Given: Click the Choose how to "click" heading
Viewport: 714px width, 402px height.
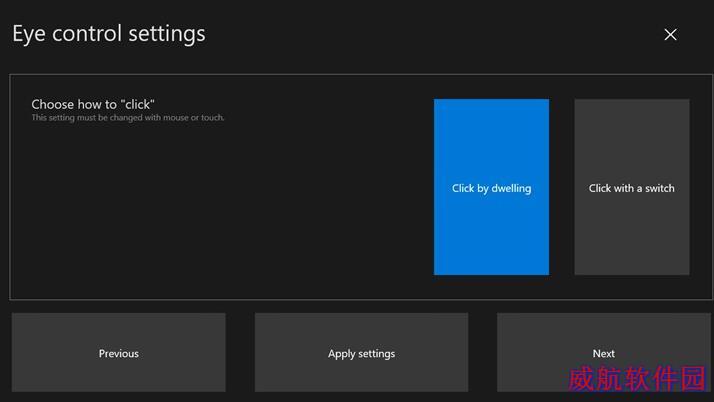Looking at the screenshot, I should (93, 104).
